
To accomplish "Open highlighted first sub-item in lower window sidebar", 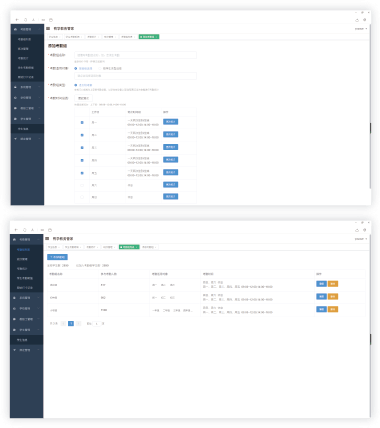I will pos(23,250).
